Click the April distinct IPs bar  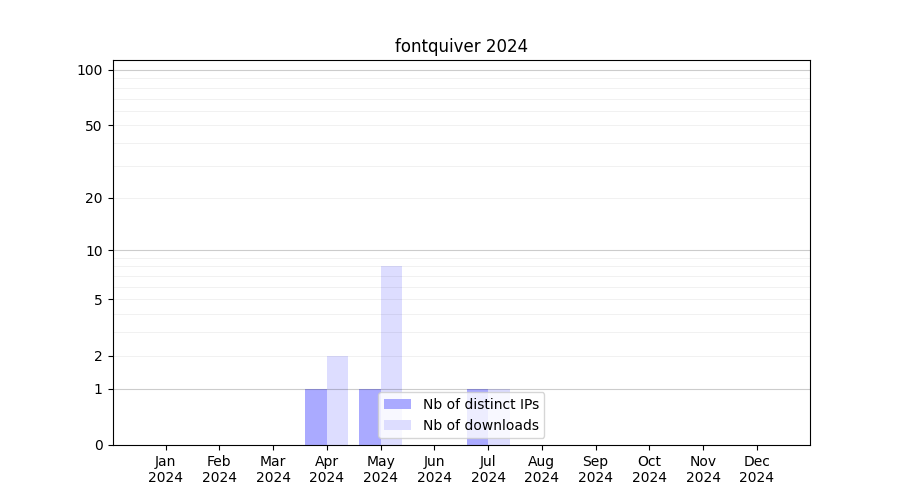tap(316, 416)
